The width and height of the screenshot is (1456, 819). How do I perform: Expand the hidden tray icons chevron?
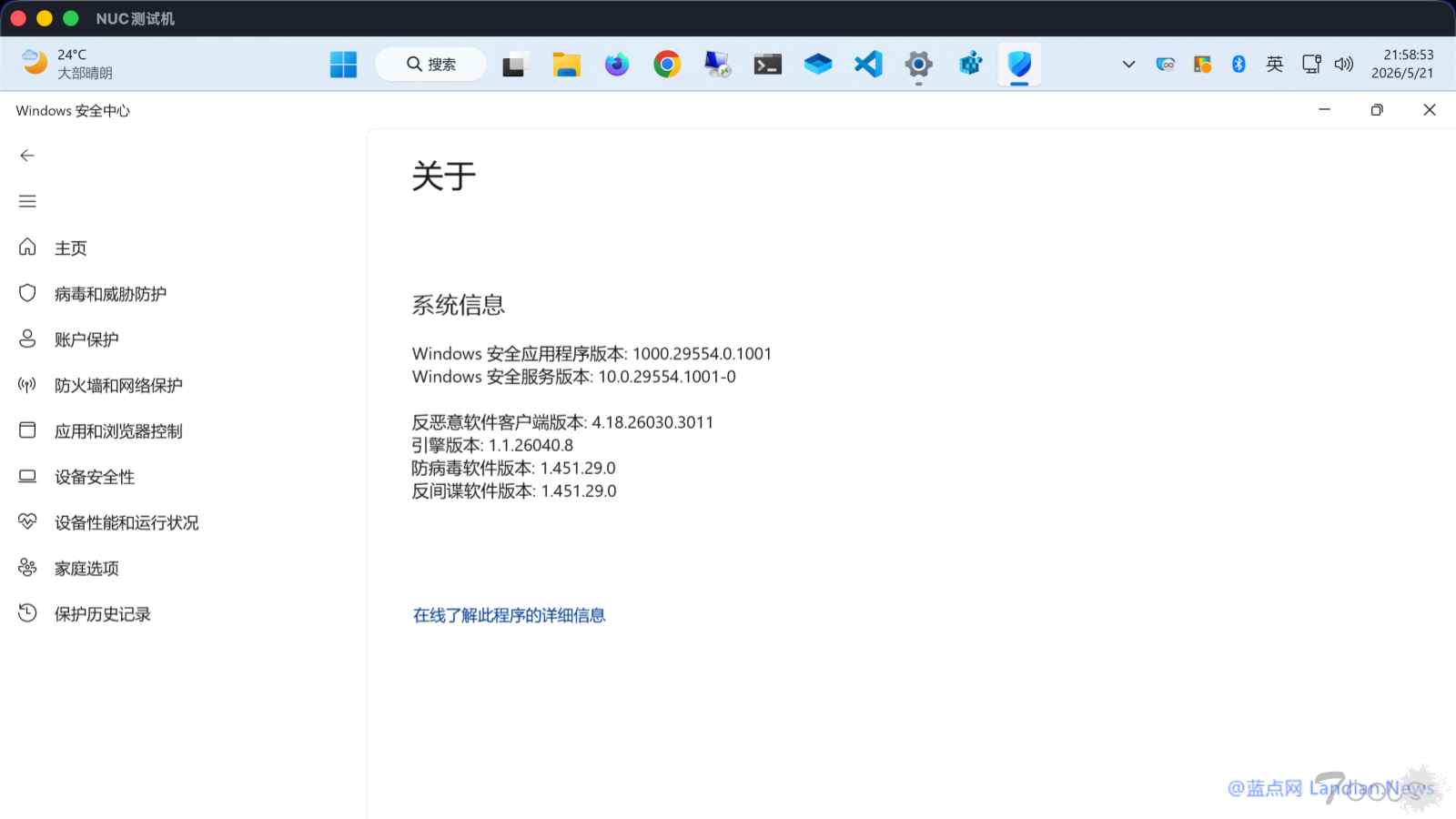[x=1128, y=65]
